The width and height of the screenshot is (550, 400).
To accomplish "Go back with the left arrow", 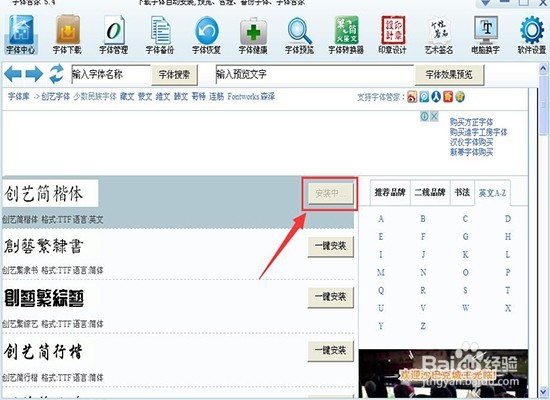I will [x=13, y=74].
